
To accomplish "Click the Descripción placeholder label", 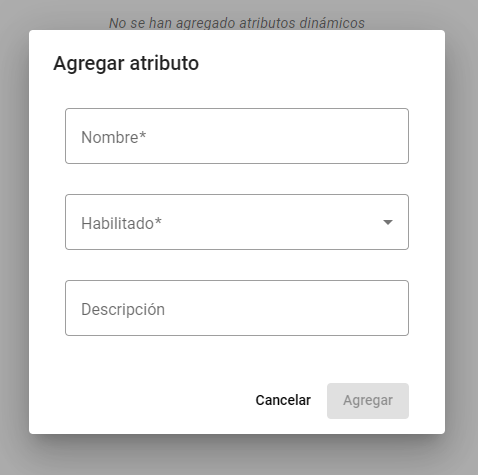I will coord(123,309).
